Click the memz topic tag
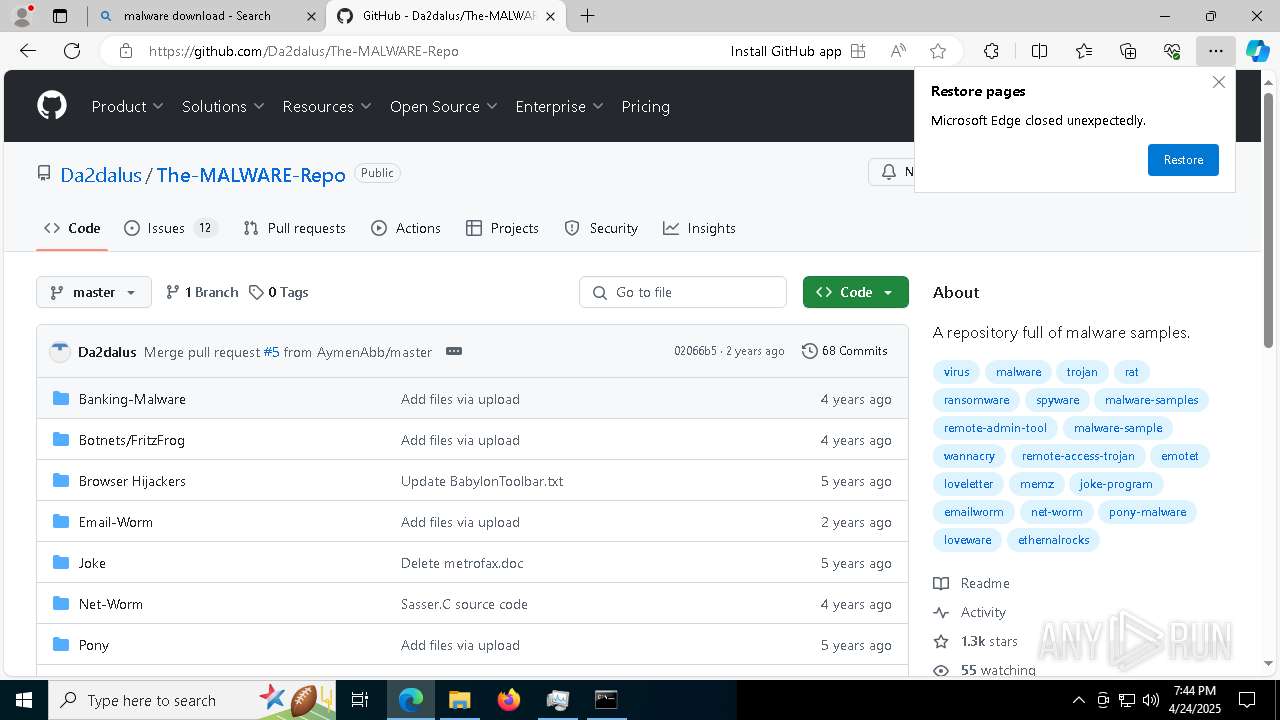 point(1036,484)
